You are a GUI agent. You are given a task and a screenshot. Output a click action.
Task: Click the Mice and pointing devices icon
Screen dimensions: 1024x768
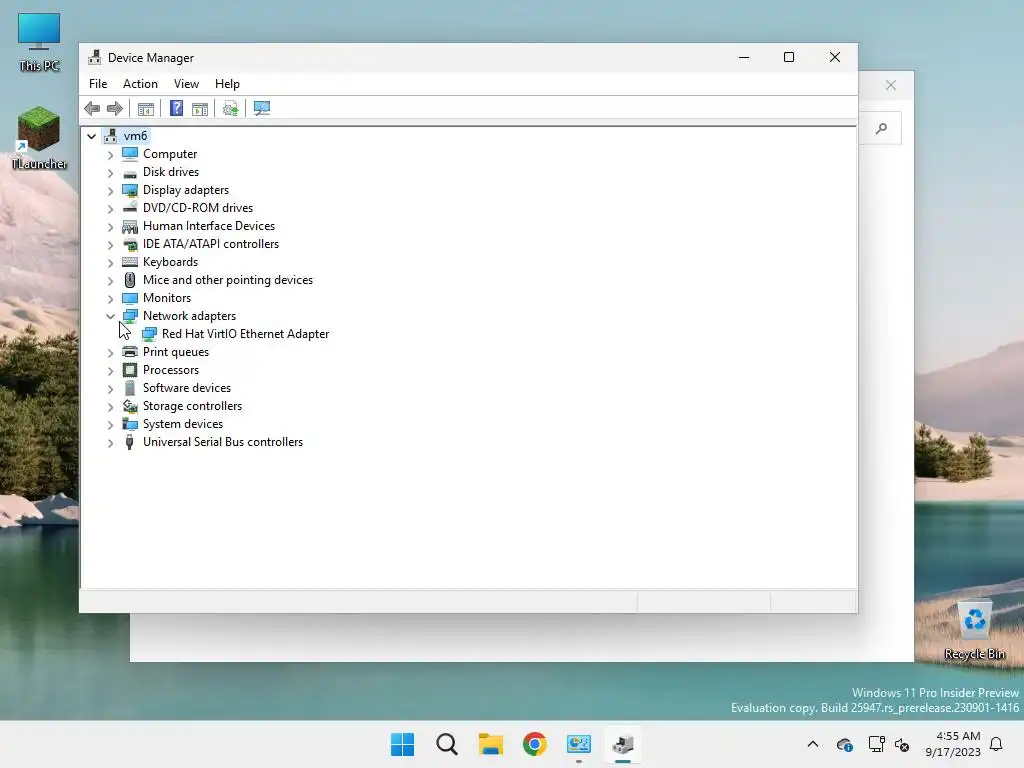click(130, 280)
